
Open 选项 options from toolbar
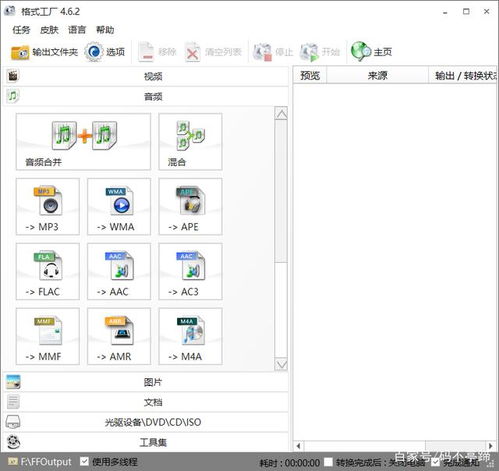[105, 52]
